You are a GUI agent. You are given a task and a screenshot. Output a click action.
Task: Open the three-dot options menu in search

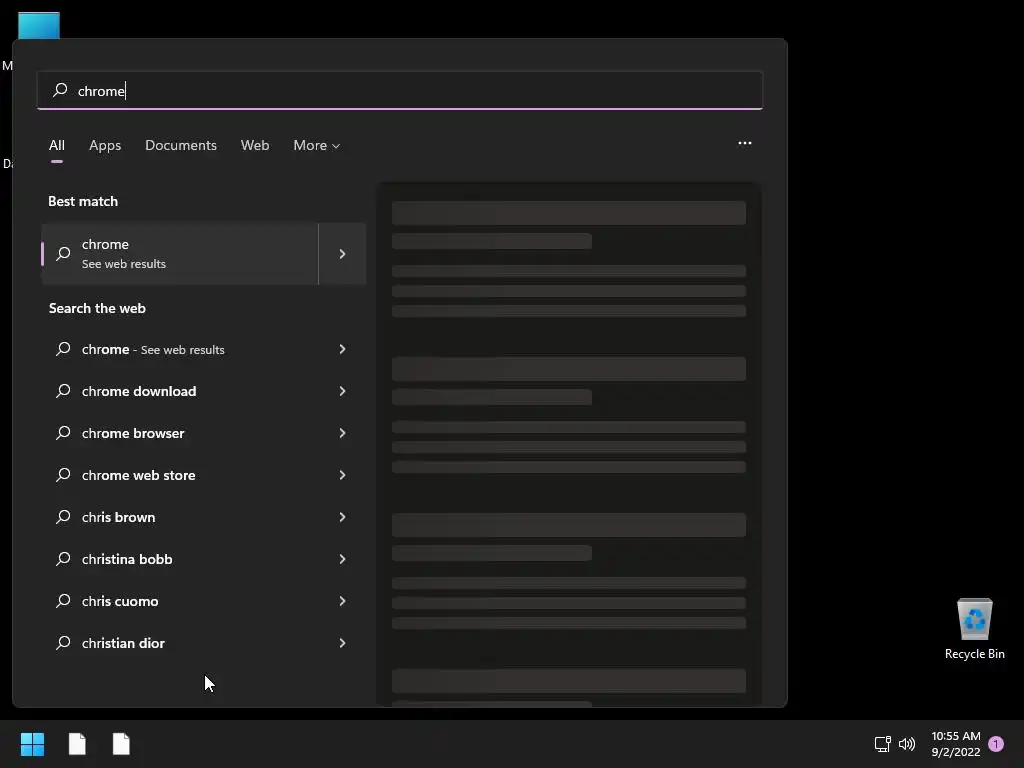[x=744, y=143]
